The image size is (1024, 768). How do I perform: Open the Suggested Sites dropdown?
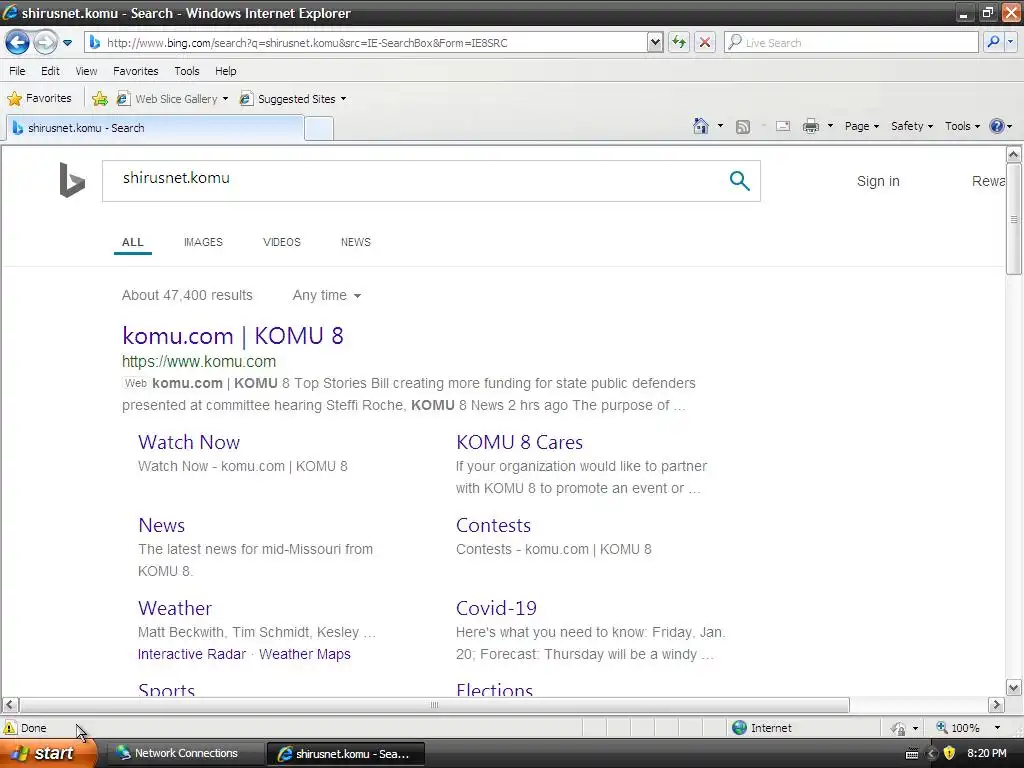pos(293,99)
